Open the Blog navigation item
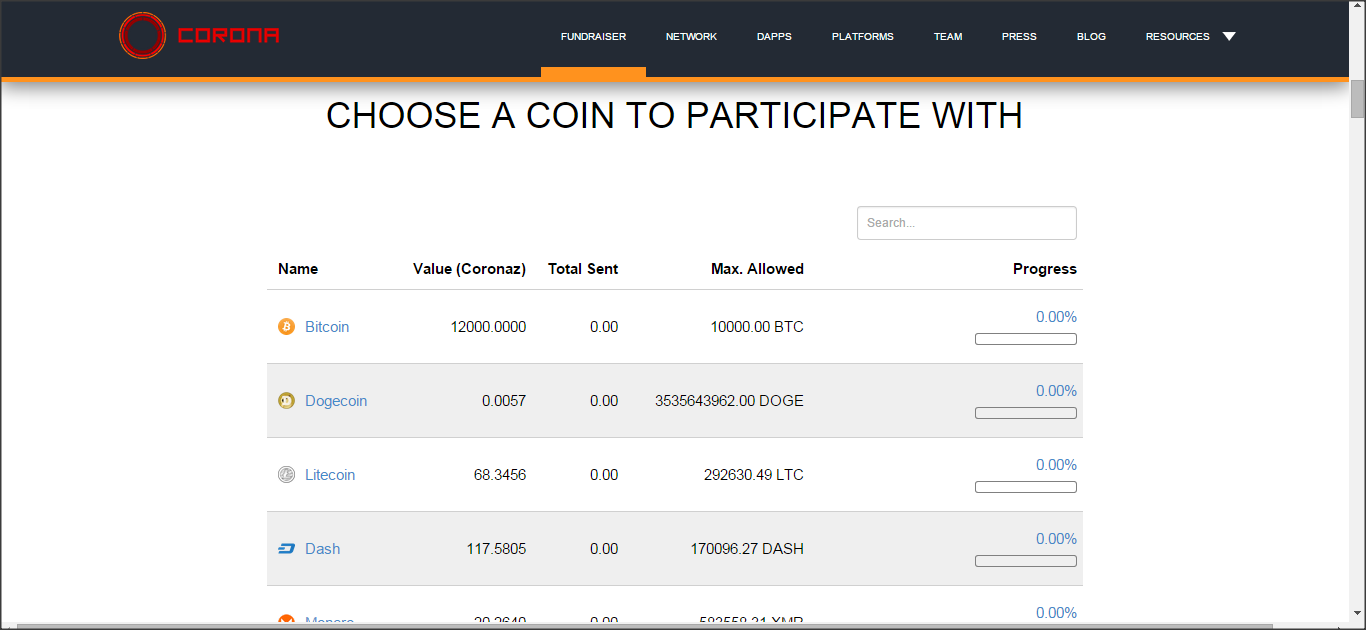 click(x=1091, y=37)
